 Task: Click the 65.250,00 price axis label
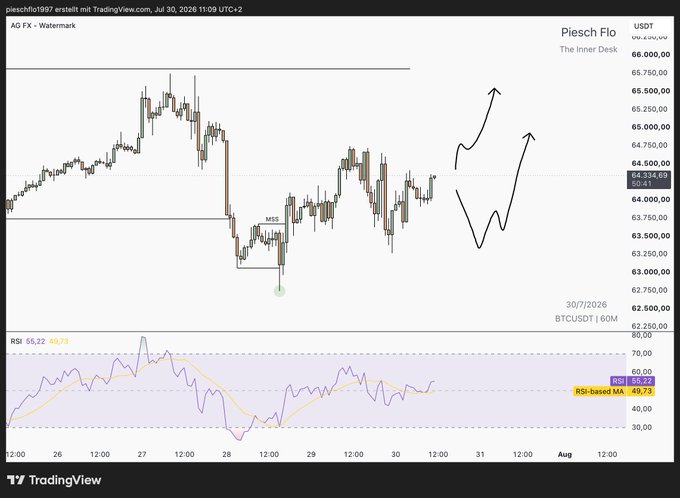(649, 109)
